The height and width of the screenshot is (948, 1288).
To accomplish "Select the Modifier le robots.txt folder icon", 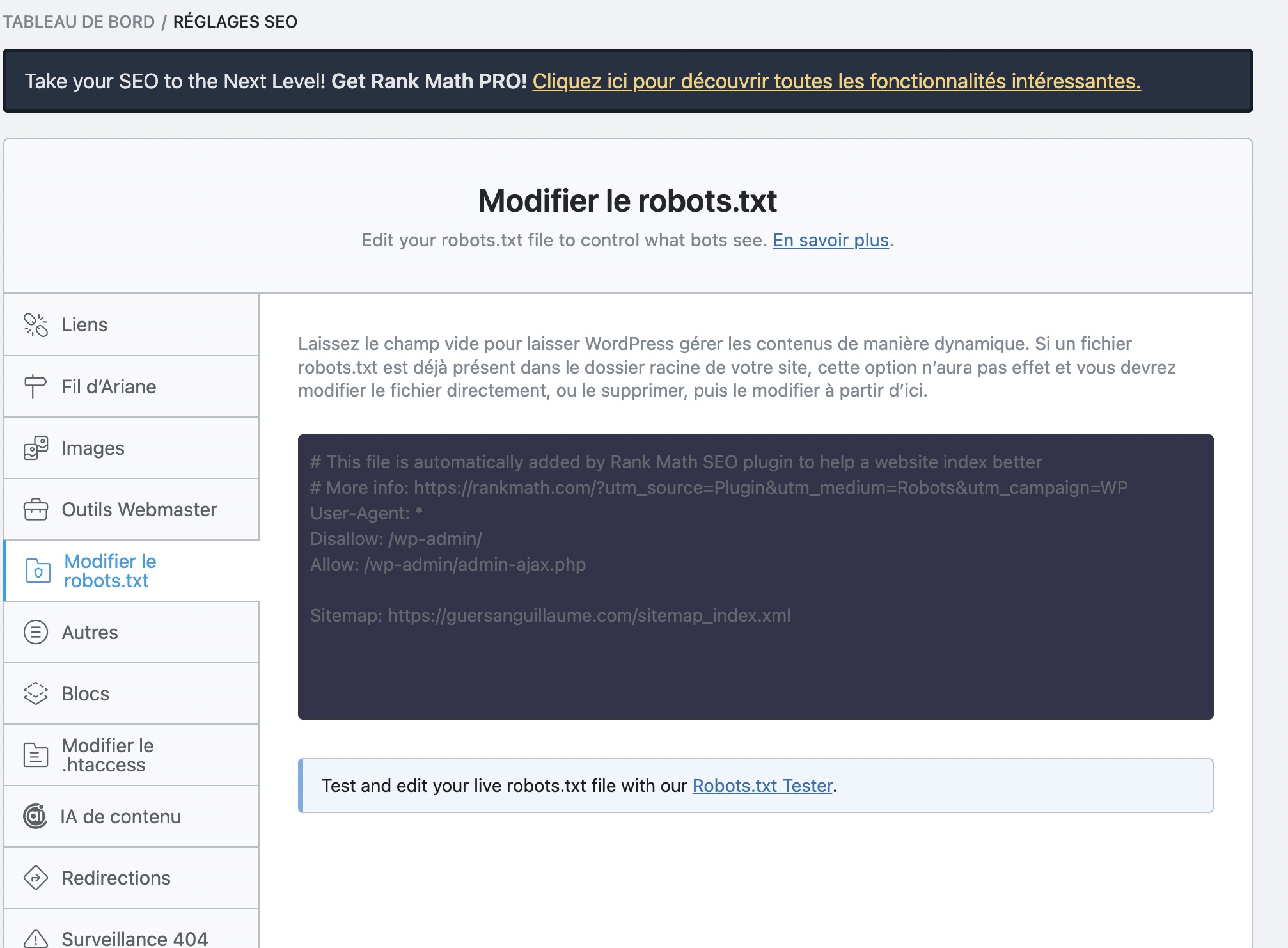I will point(36,571).
